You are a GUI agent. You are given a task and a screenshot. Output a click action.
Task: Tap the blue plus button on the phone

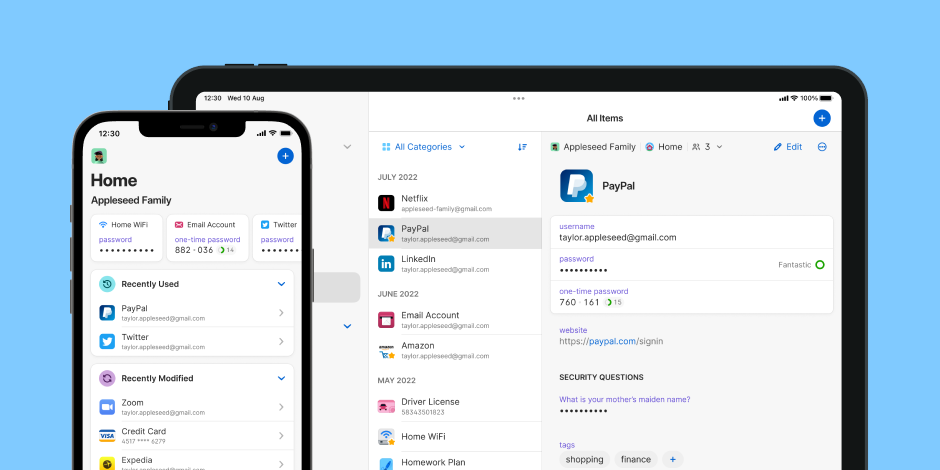(285, 156)
